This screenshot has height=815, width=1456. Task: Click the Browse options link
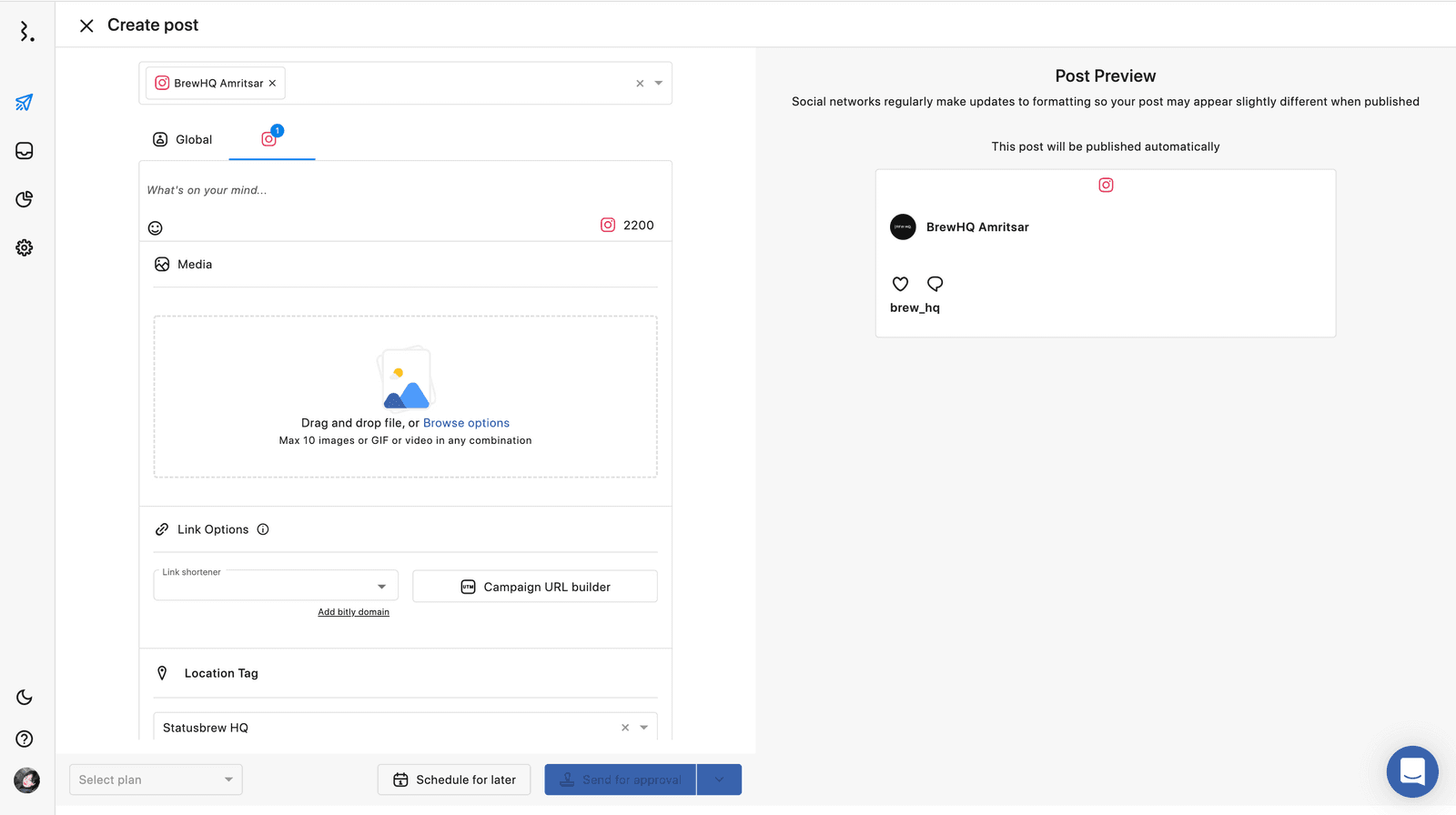point(466,423)
